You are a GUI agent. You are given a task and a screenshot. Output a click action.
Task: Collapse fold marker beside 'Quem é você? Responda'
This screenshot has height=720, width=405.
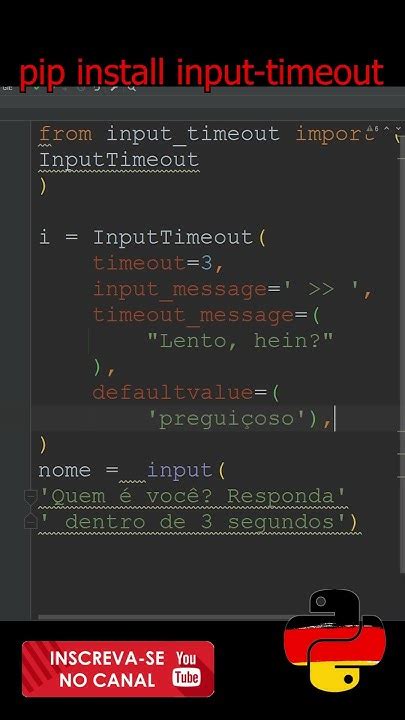[30, 496]
